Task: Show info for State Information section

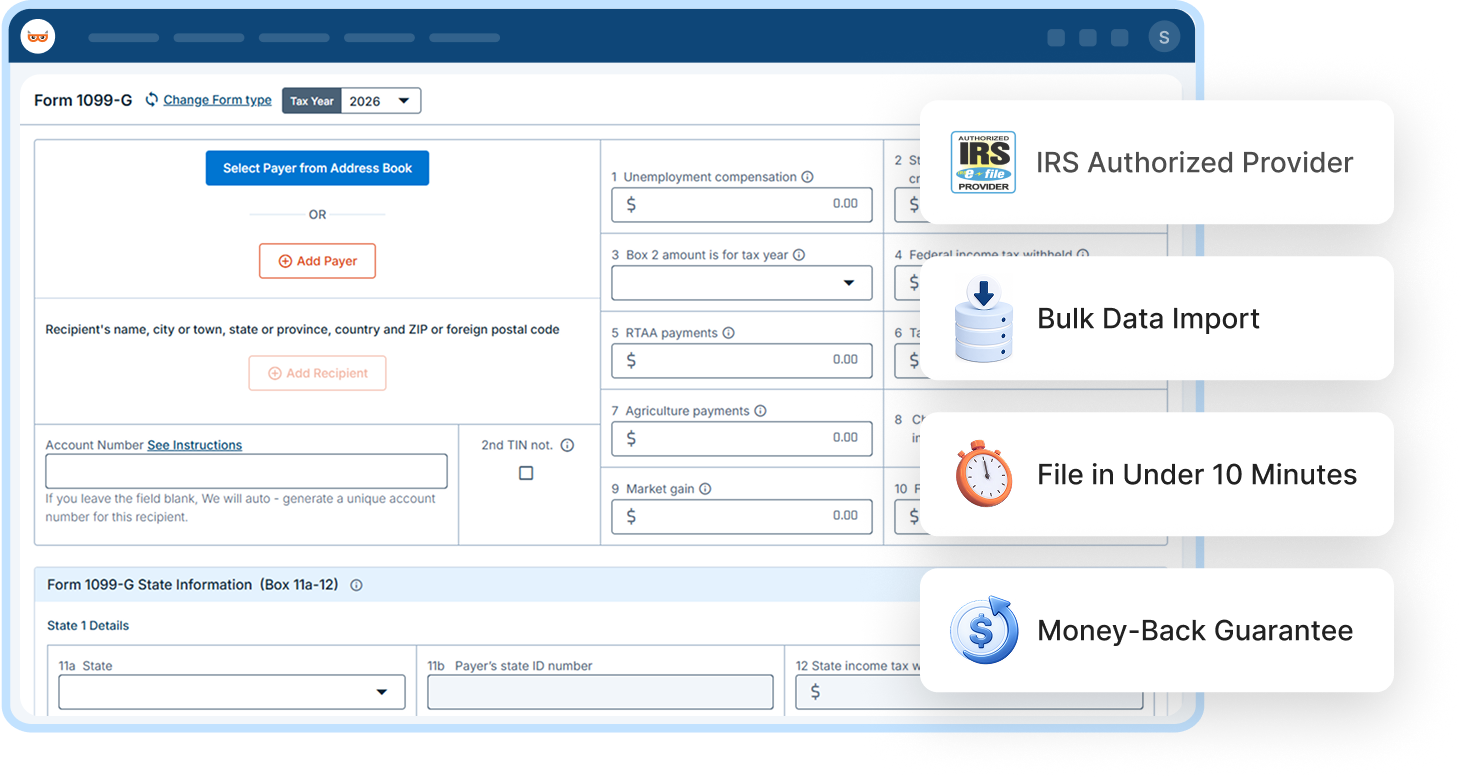Action: 356,585
